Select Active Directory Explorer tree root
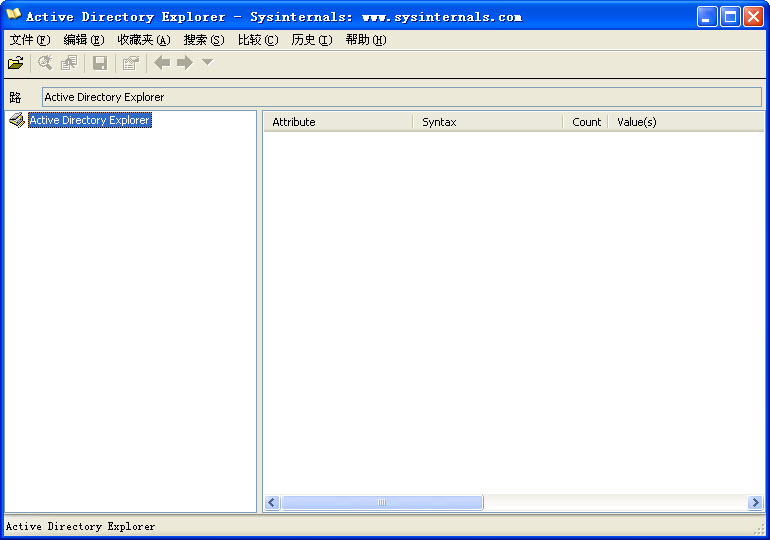This screenshot has height=540, width=770. (x=89, y=120)
